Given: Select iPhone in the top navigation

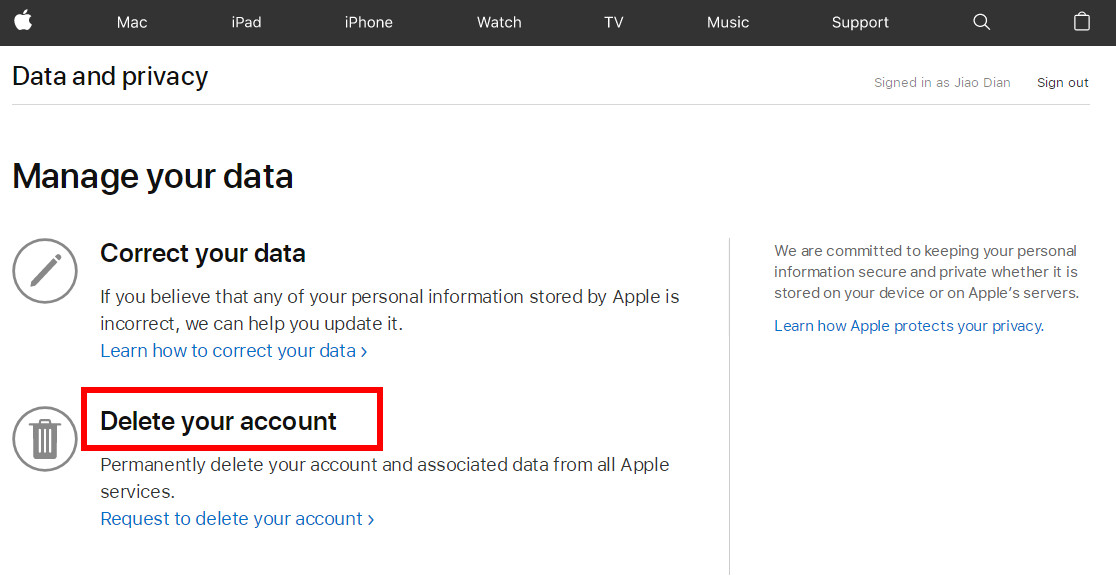Looking at the screenshot, I should pos(368,22).
